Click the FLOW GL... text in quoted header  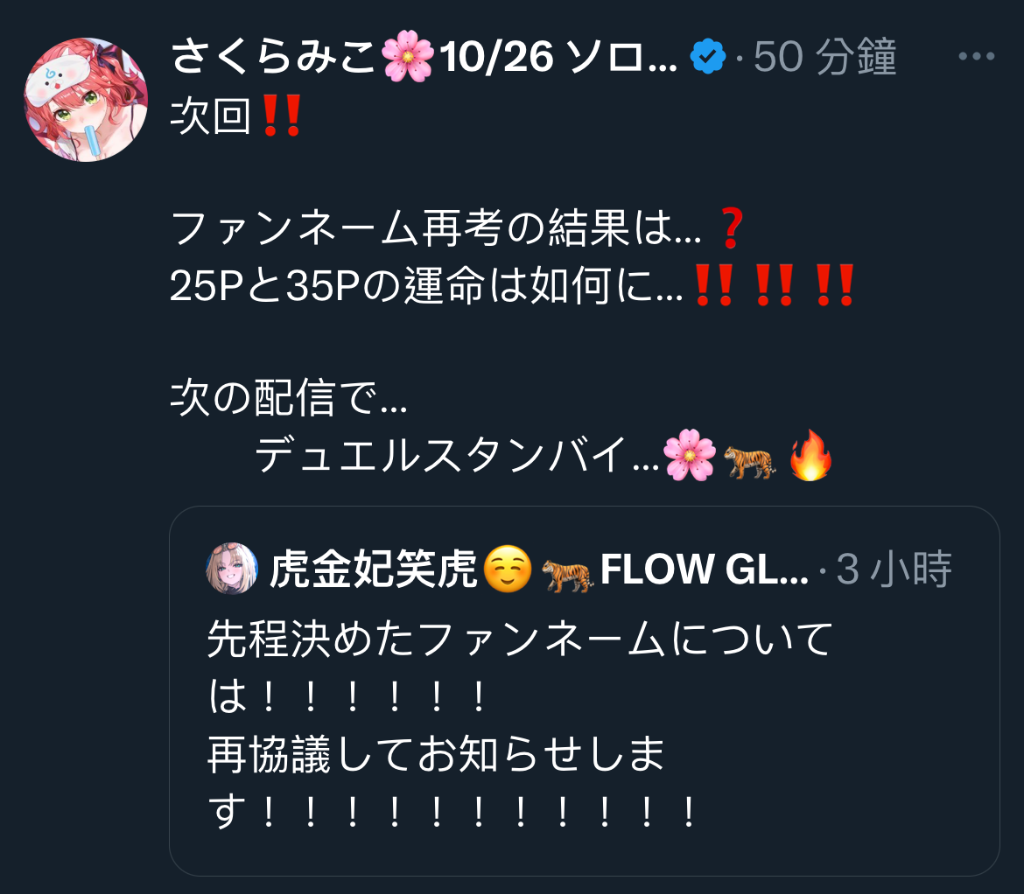704,569
